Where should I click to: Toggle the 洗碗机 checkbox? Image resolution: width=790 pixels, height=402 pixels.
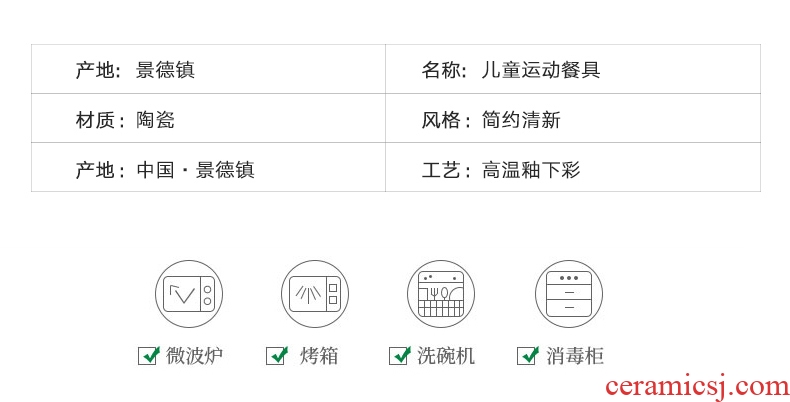click(399, 356)
